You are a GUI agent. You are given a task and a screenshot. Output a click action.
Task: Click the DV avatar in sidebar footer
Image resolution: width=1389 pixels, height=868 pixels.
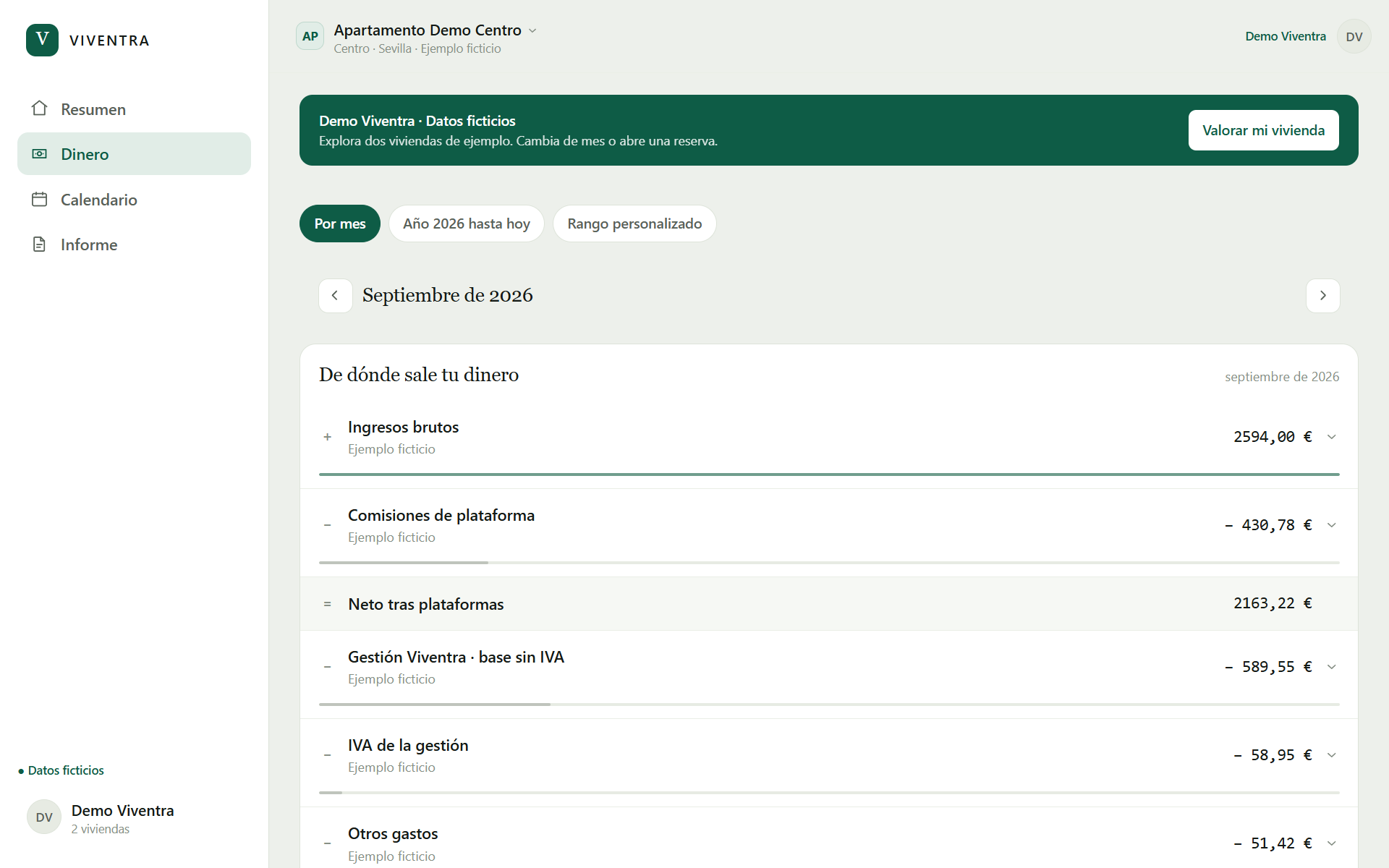pos(44,817)
